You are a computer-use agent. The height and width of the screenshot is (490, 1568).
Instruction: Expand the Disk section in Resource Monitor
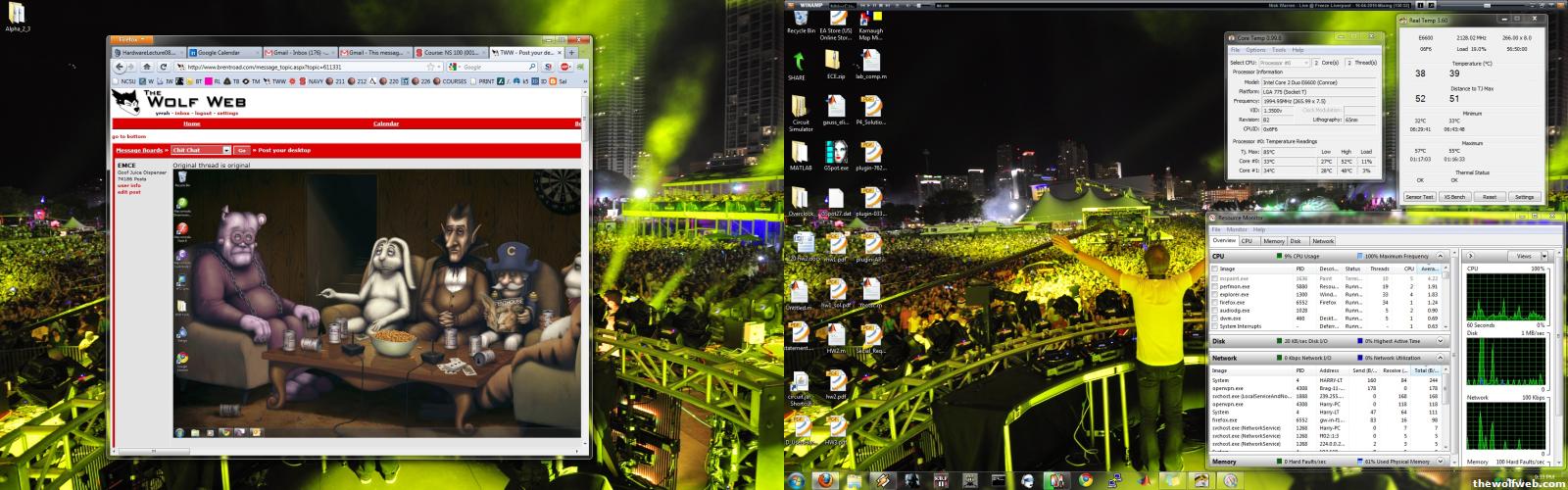(1439, 341)
